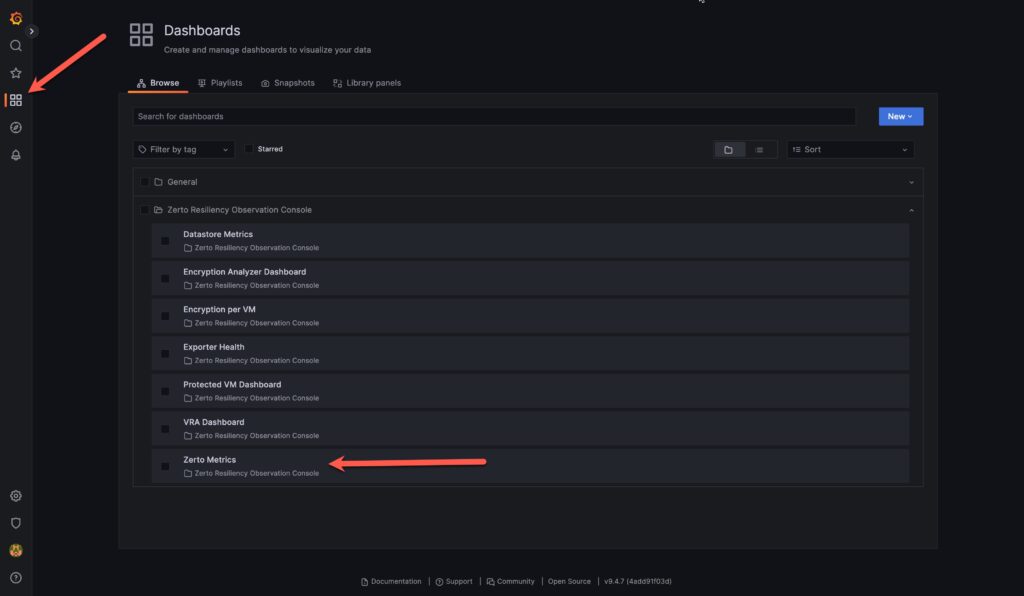Viewport: 1024px width, 596px height.
Task: Open the Datastore Metrics dashboard
Action: click(218, 234)
